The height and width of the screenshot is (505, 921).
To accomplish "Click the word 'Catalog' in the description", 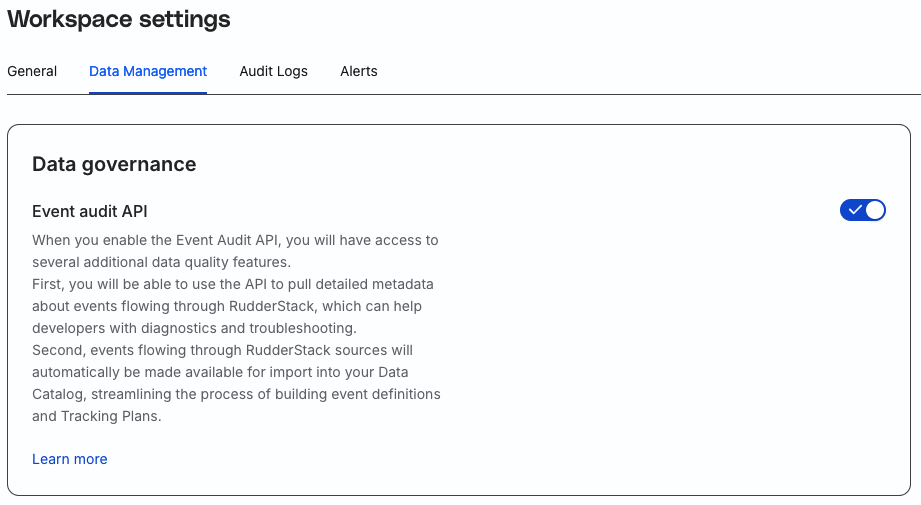I will (x=58, y=394).
